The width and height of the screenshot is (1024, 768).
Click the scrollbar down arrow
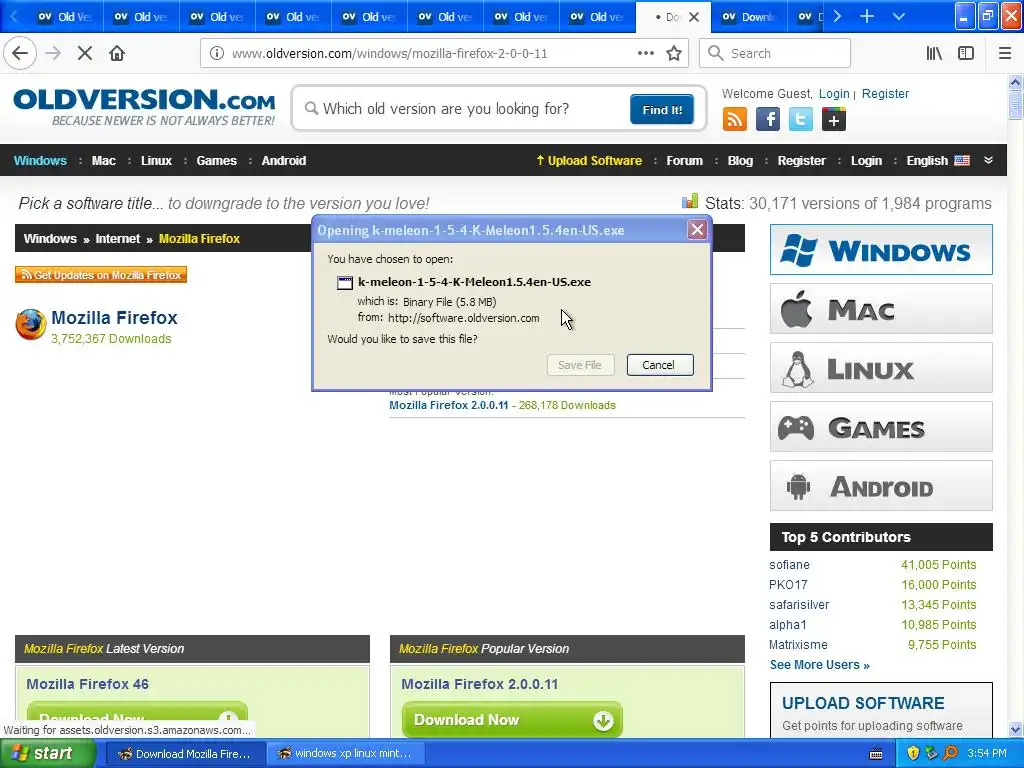pyautogui.click(x=1015, y=729)
